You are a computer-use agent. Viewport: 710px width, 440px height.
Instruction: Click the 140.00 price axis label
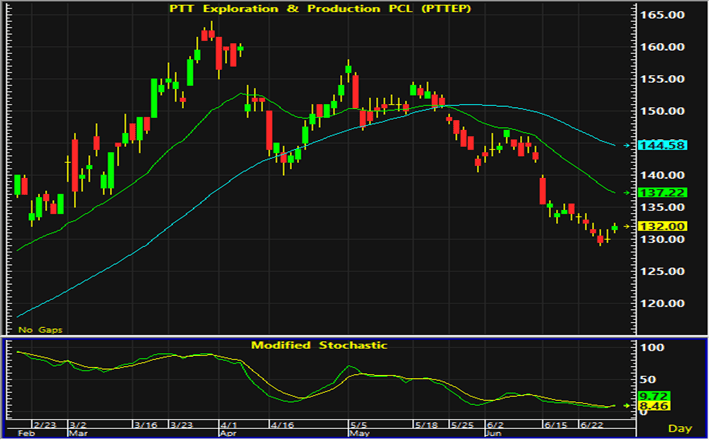662,175
